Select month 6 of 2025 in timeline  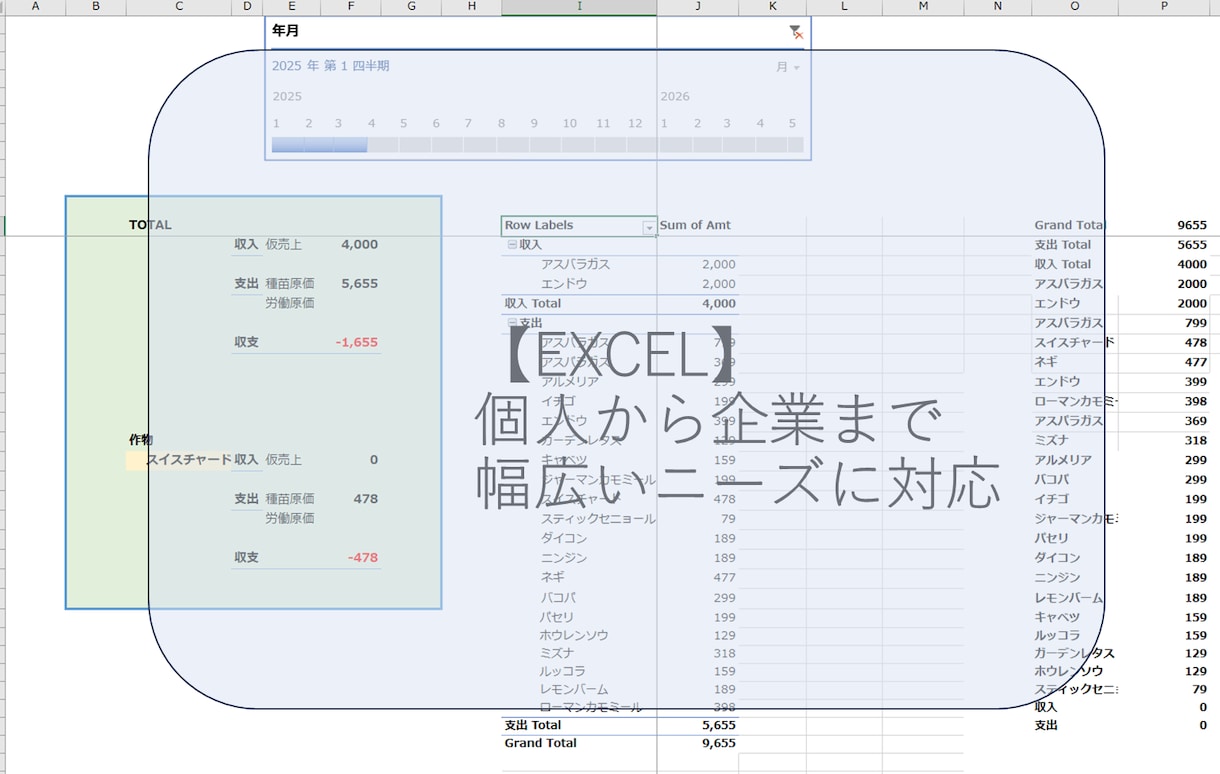[x=447, y=145]
